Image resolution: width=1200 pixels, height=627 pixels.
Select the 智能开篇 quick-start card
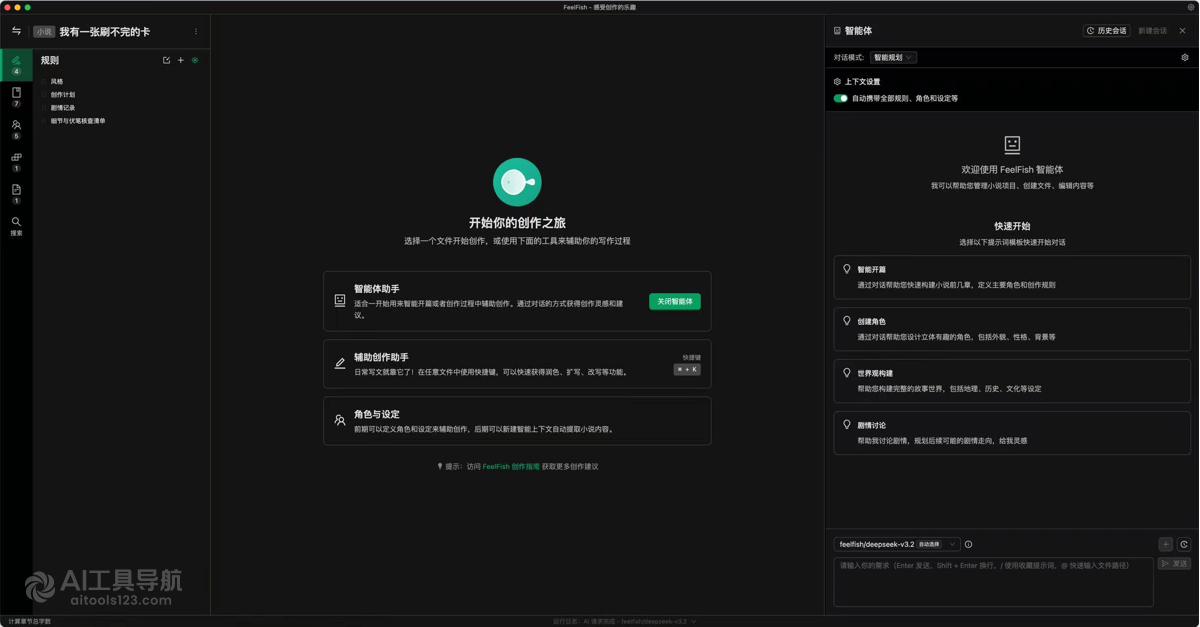click(x=1012, y=277)
